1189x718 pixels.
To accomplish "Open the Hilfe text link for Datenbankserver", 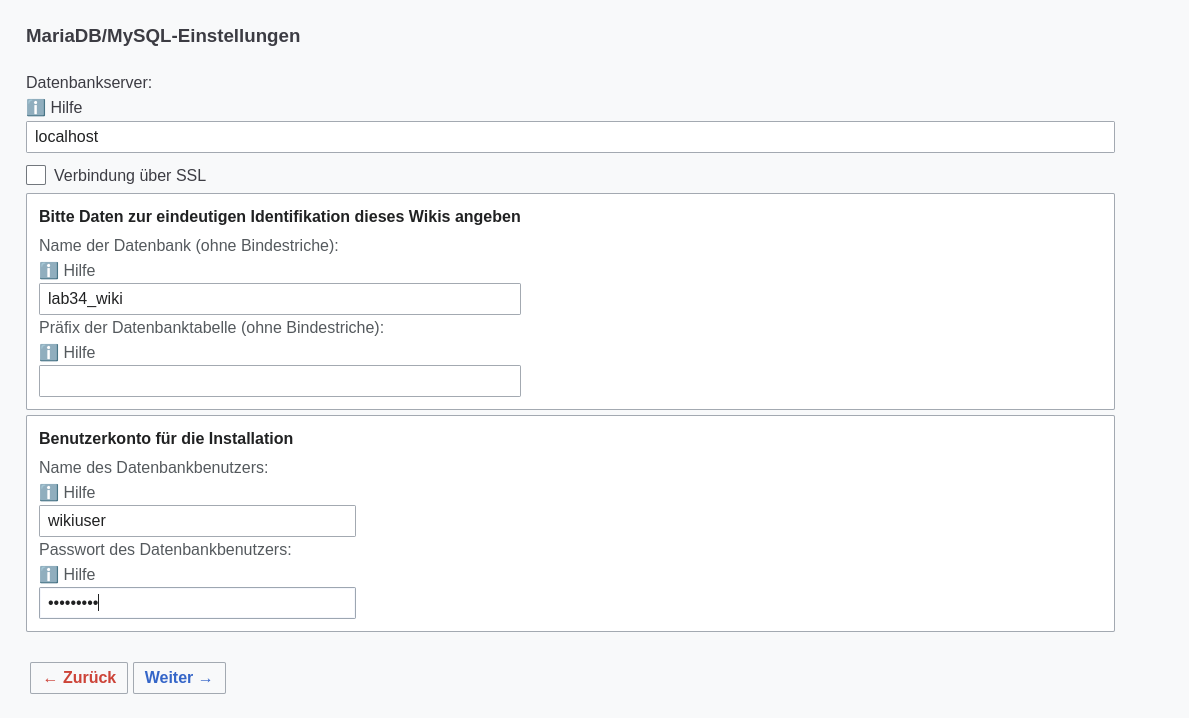I will click(x=66, y=107).
